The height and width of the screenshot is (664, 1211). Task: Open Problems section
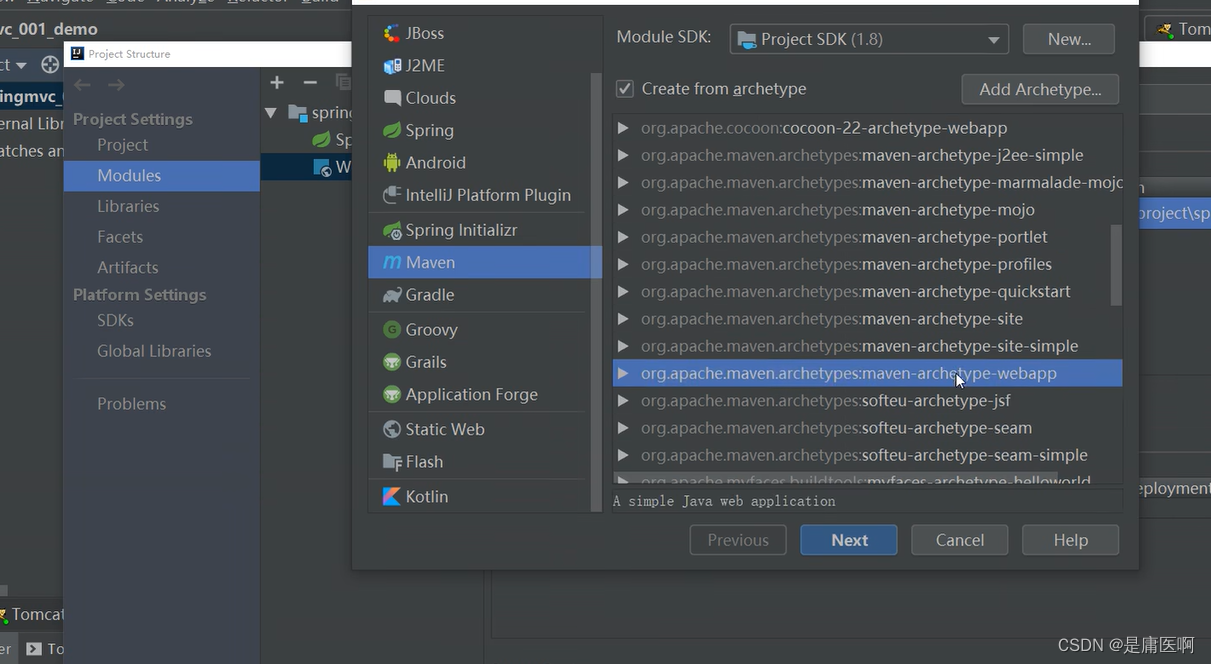132,404
